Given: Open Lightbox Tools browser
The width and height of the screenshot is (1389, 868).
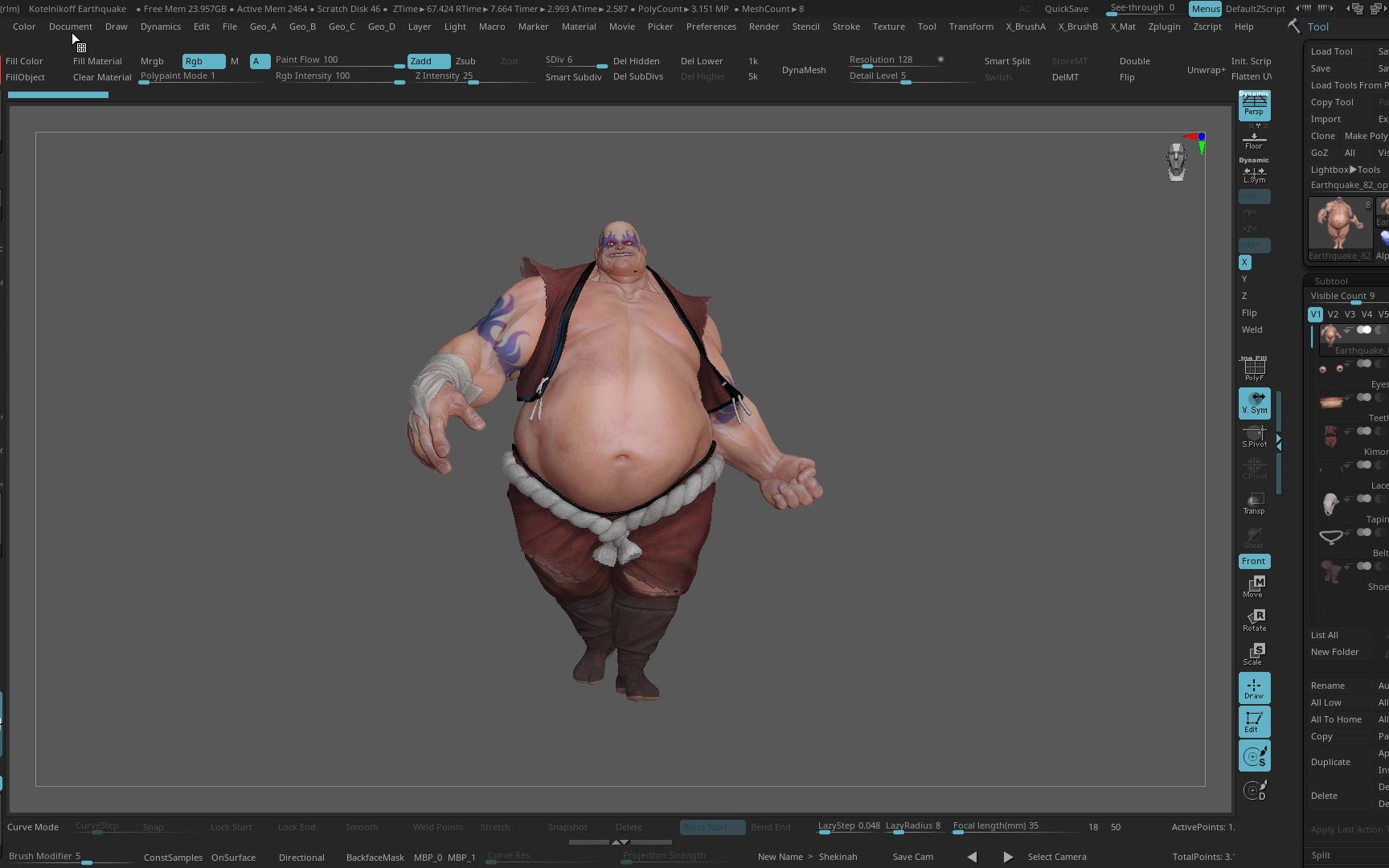Looking at the screenshot, I should [x=1346, y=170].
